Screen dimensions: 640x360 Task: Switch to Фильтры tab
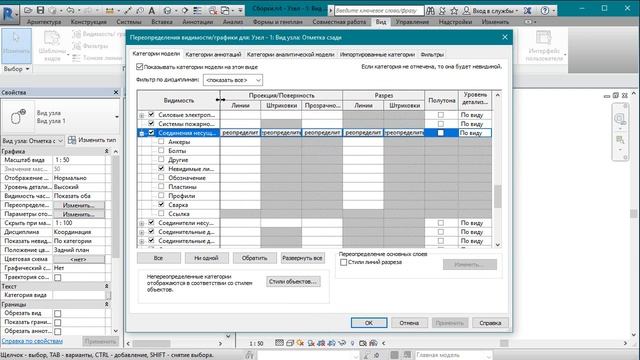click(432, 54)
